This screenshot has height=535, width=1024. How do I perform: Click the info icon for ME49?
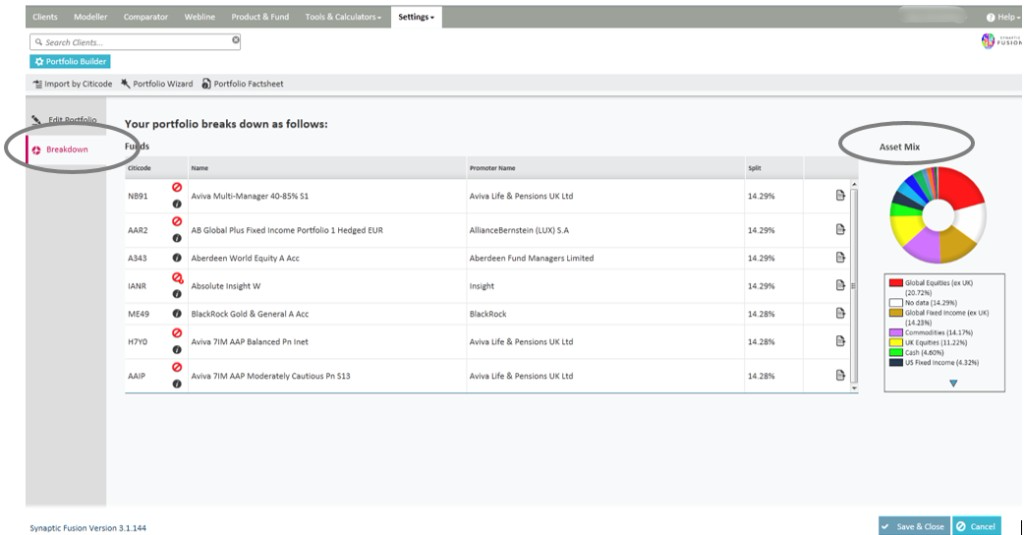click(x=176, y=314)
